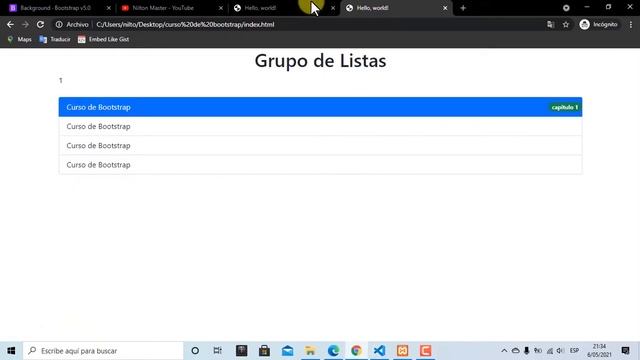The width and height of the screenshot is (640, 360).
Task: Close the Background - Bootstrap tab
Action: click(x=109, y=8)
